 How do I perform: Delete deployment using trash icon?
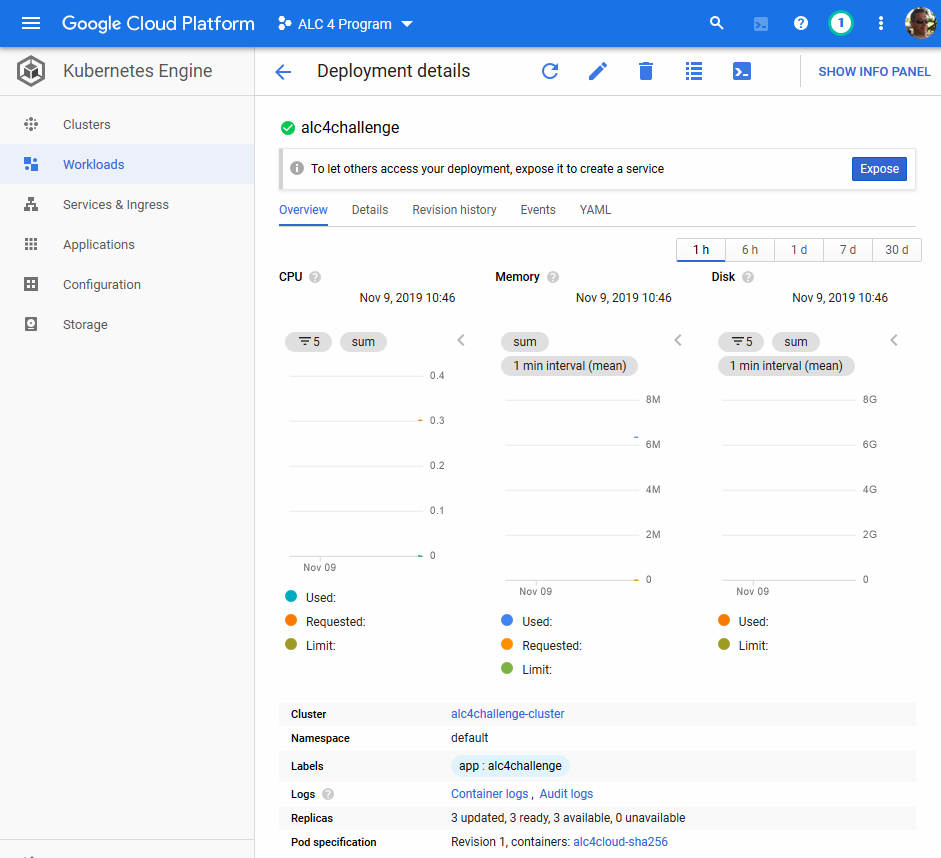click(646, 71)
